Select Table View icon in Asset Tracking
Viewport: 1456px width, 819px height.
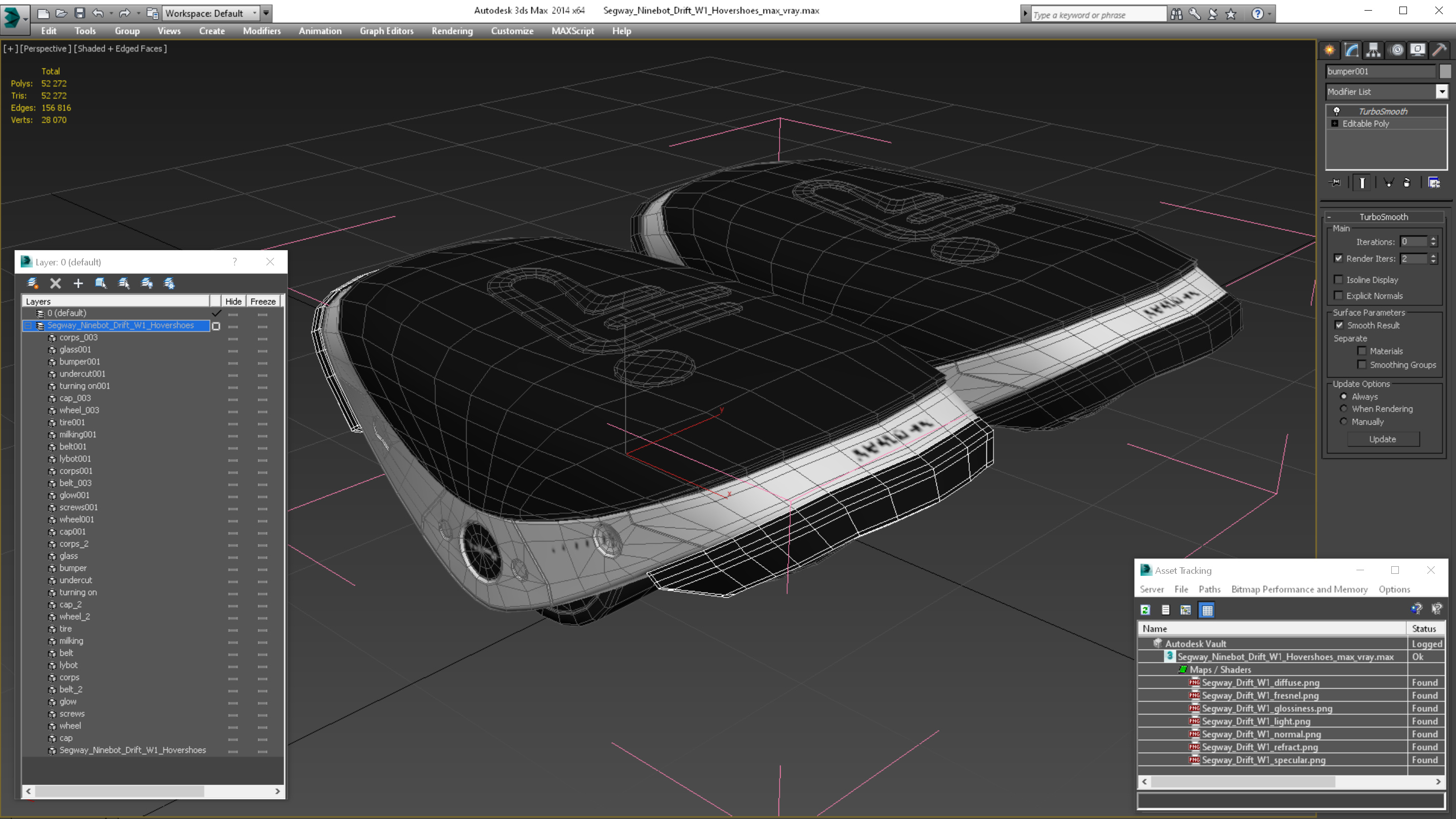click(x=1207, y=610)
